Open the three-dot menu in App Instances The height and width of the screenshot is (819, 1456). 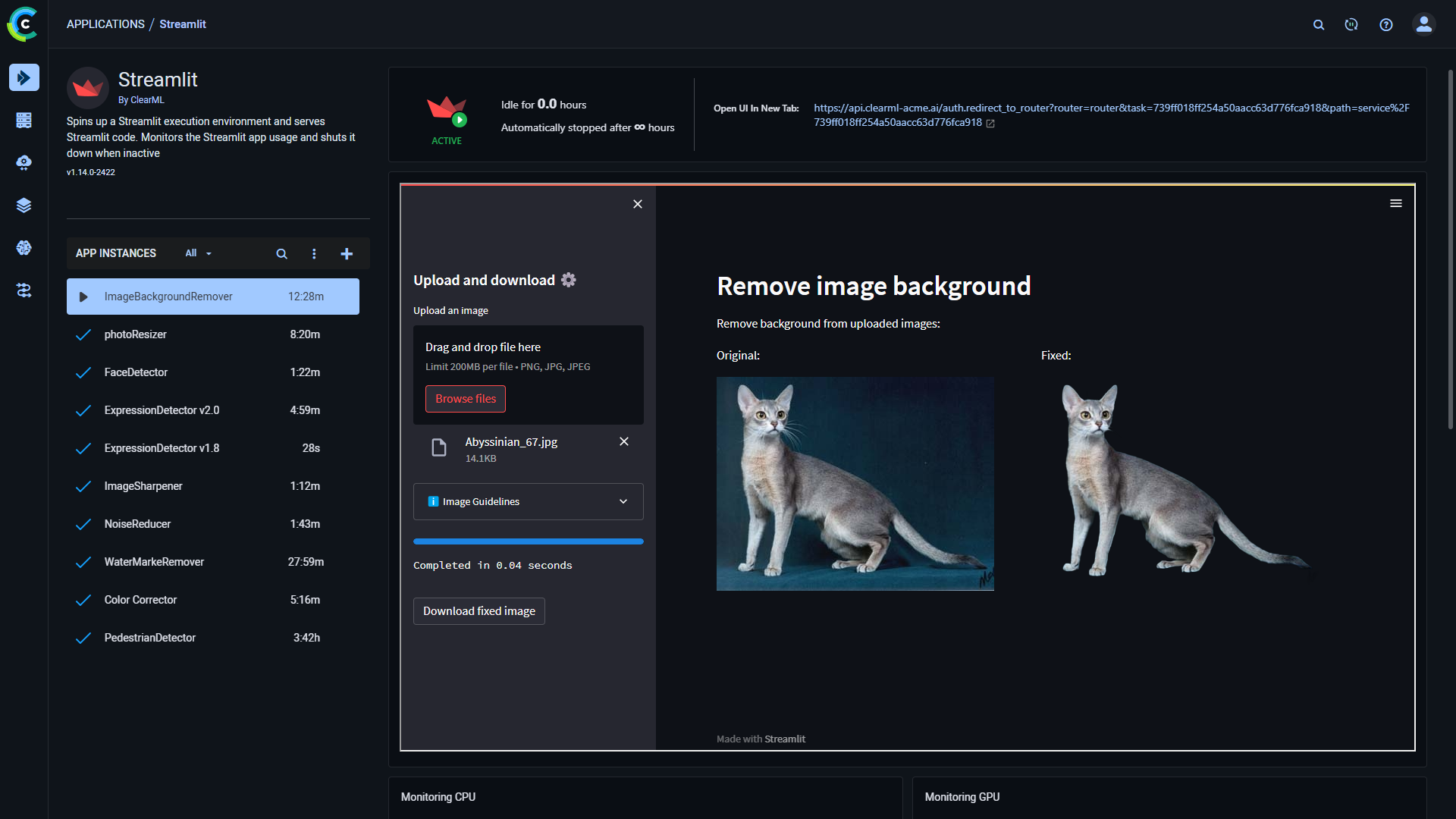(x=315, y=253)
